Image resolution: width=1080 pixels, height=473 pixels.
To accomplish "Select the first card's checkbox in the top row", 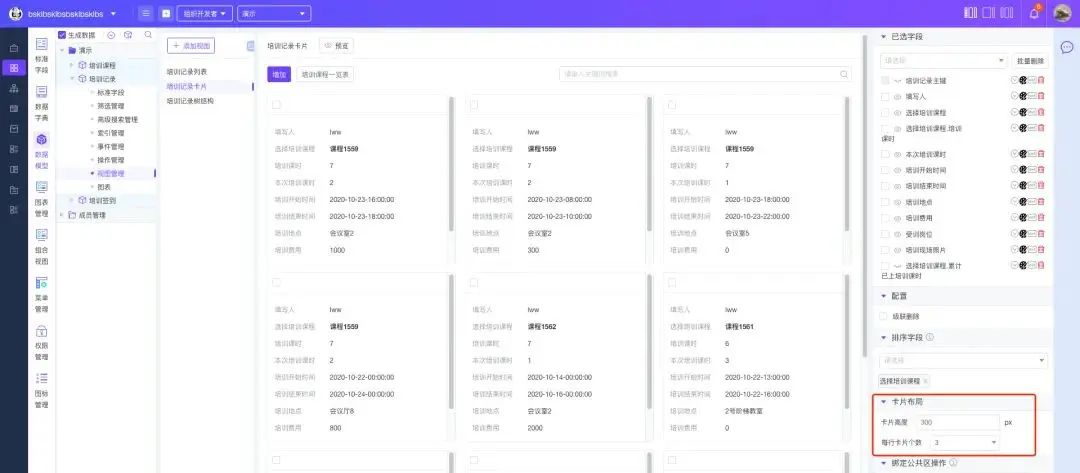I will tap(277, 105).
